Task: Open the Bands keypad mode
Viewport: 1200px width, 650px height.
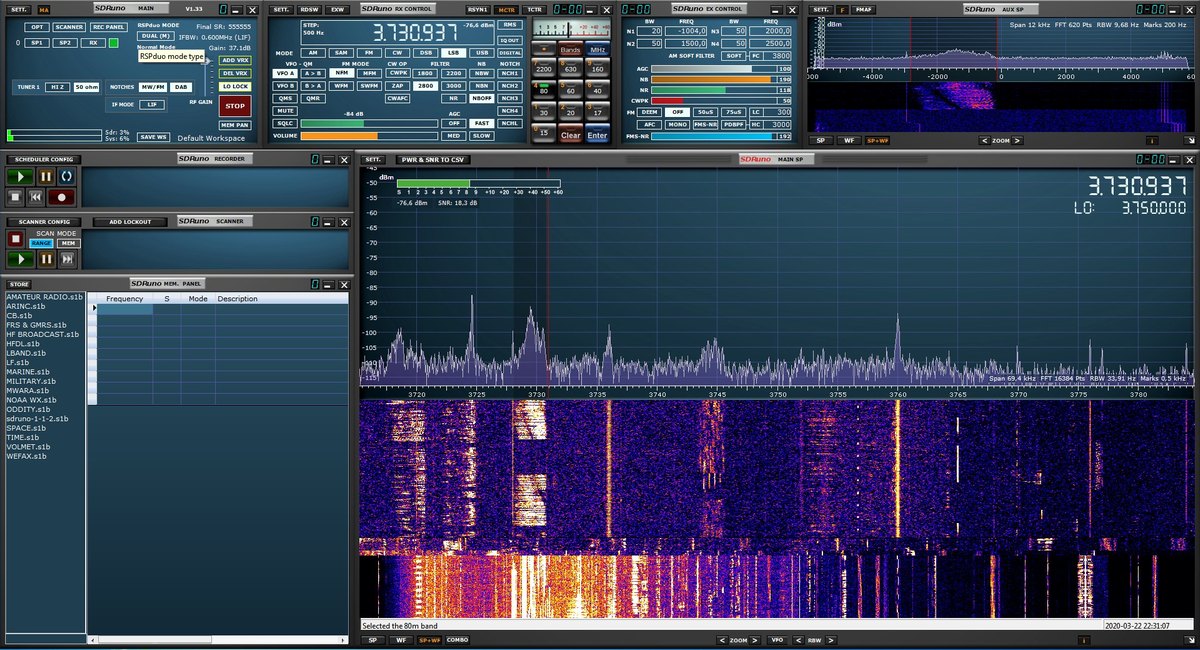Action: [x=570, y=48]
